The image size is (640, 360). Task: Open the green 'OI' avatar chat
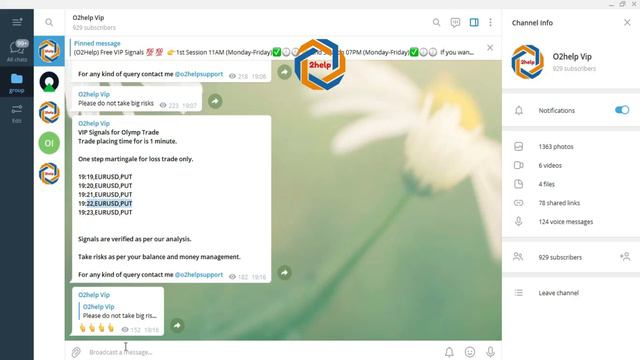[x=49, y=143]
